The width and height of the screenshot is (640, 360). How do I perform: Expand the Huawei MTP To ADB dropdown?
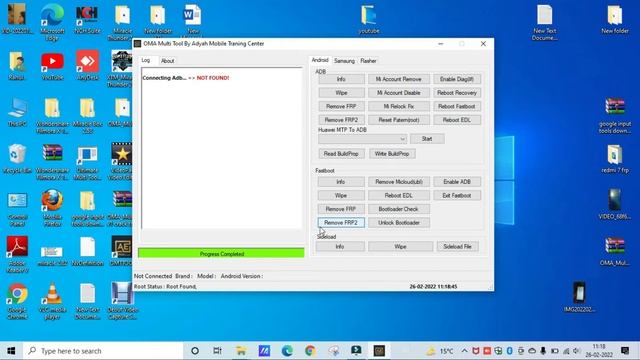402,139
